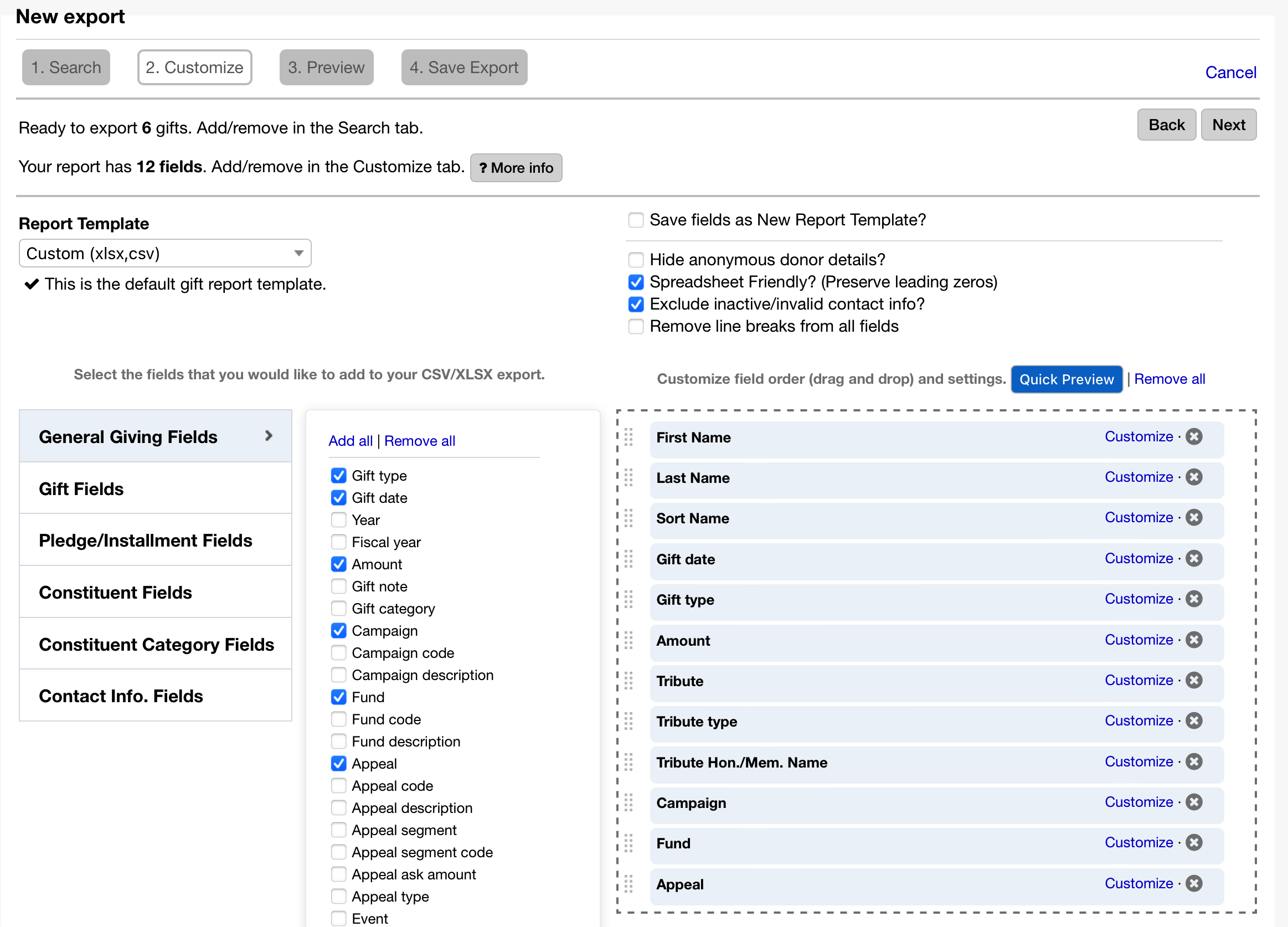Screen dimensions: 1288x927
Task: Remove the Sort Name field
Action: point(1194,517)
